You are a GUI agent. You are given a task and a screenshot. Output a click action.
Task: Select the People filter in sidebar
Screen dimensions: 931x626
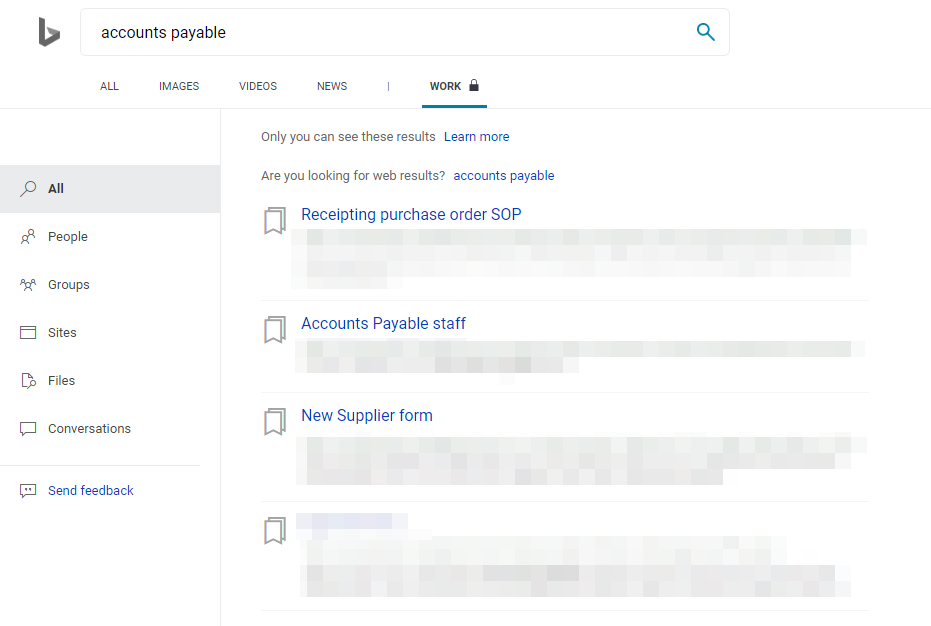pyautogui.click(x=68, y=237)
